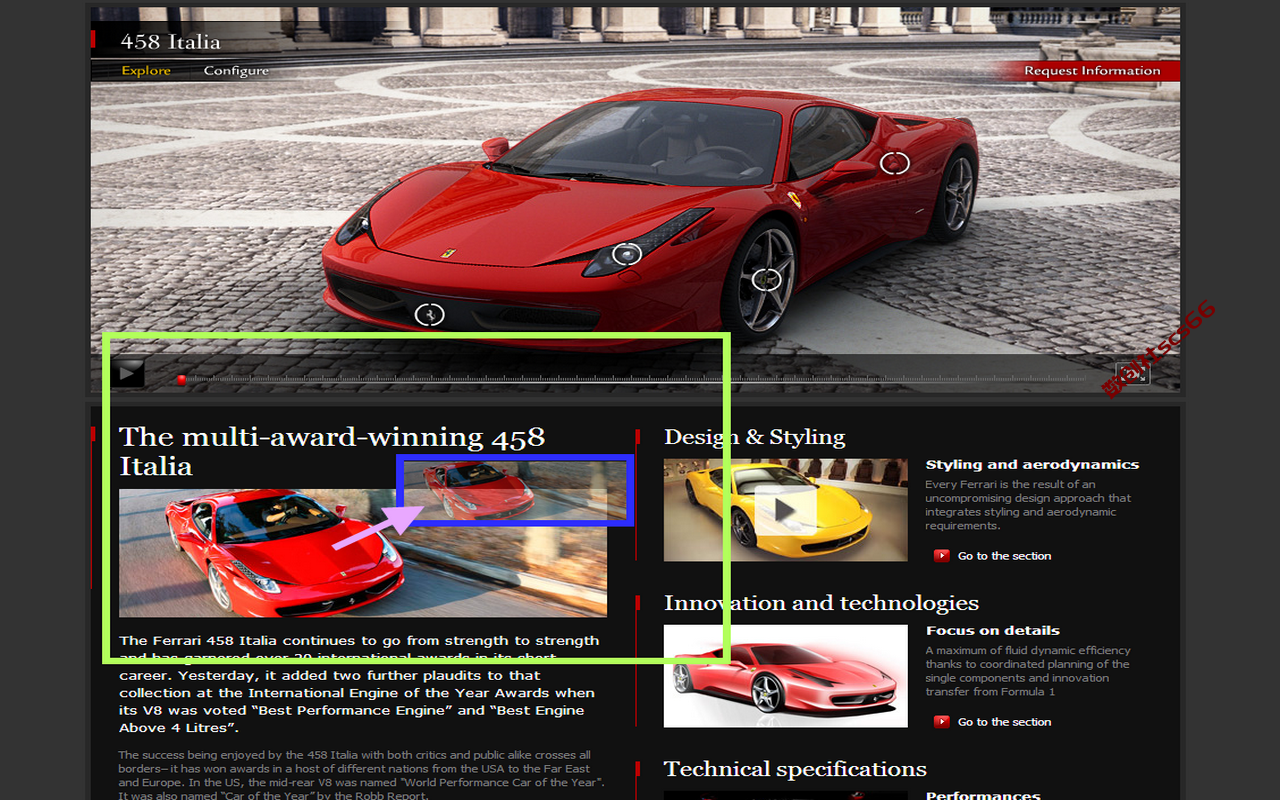Play the yellow Ferrari Design & Styling video

[785, 510]
